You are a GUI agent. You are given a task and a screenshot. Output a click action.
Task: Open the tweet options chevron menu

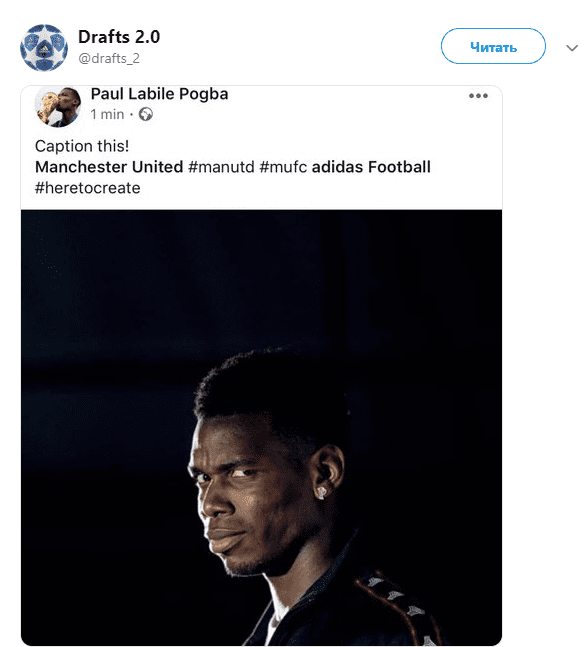[x=571, y=48]
